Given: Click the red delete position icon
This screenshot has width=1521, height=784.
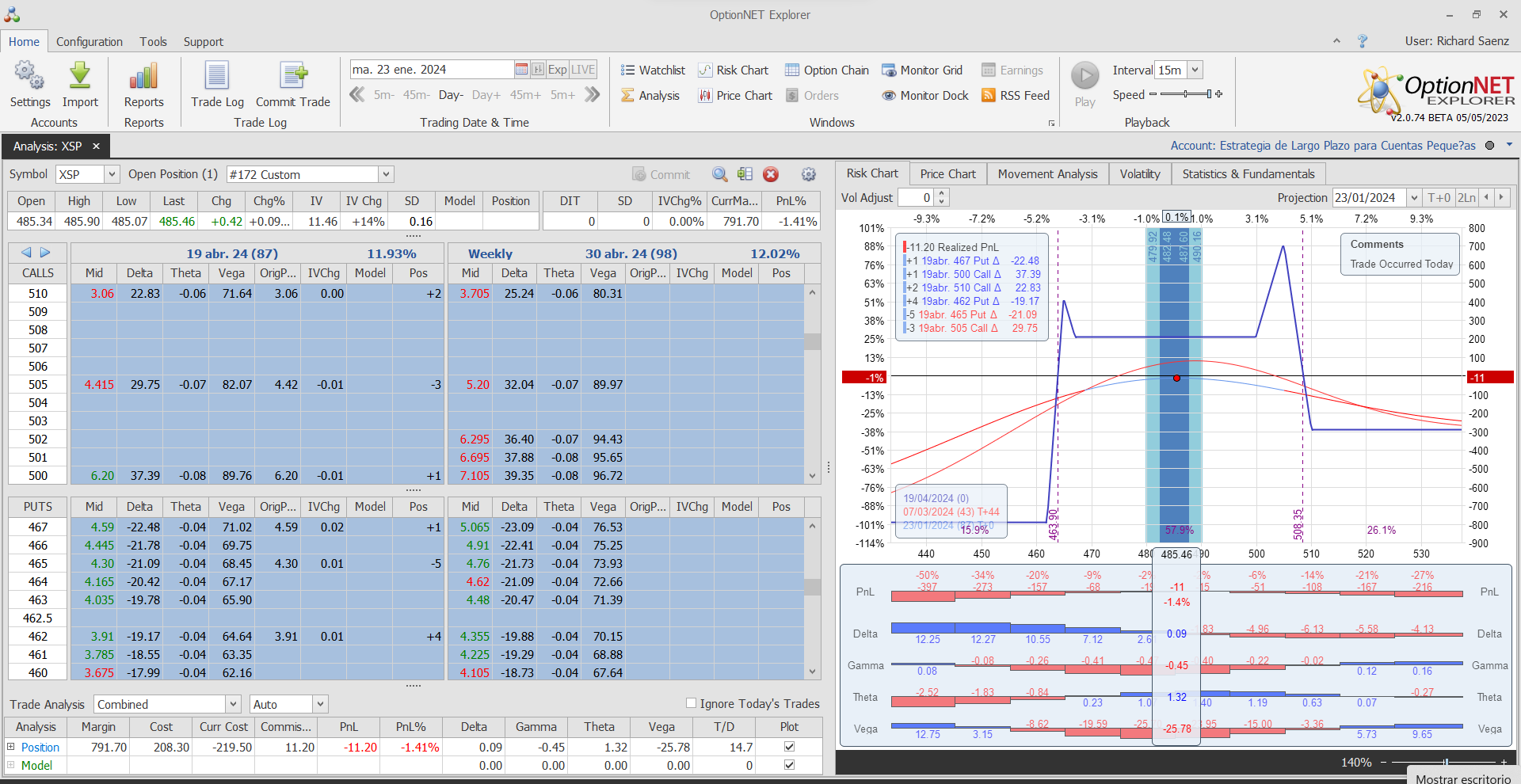Looking at the screenshot, I should click(771, 174).
